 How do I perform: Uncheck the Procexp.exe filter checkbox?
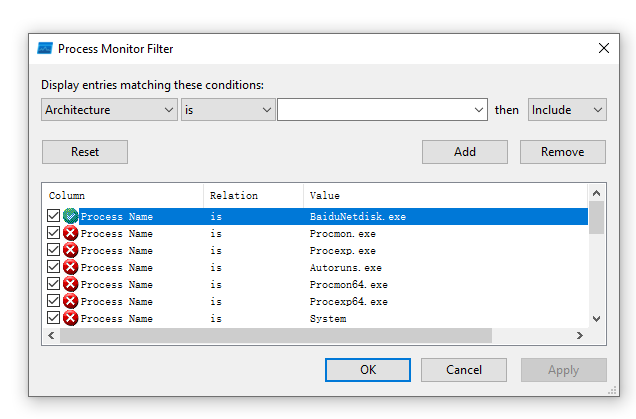tap(53, 249)
